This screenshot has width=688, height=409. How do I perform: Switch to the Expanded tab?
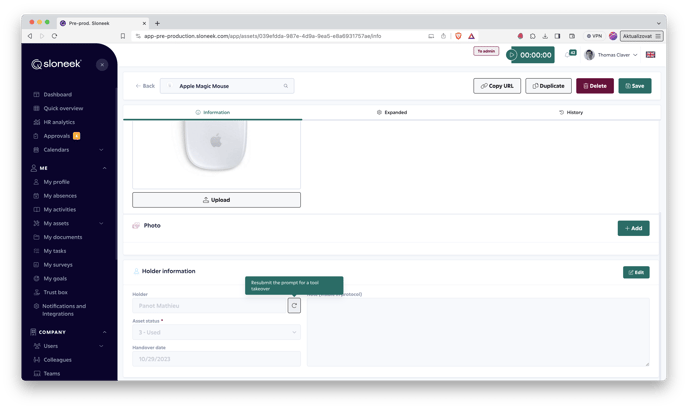coord(392,112)
